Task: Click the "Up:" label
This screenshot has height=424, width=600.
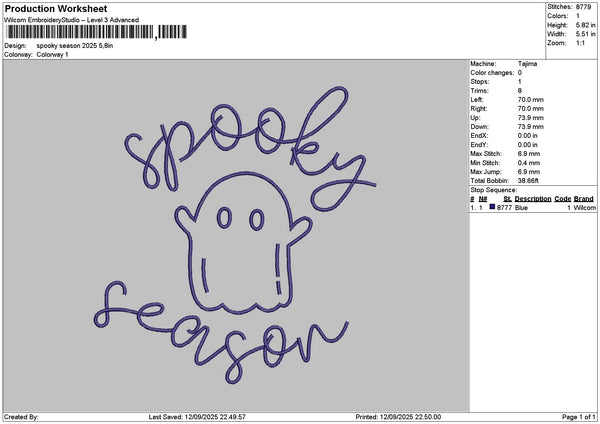Action: pos(475,118)
